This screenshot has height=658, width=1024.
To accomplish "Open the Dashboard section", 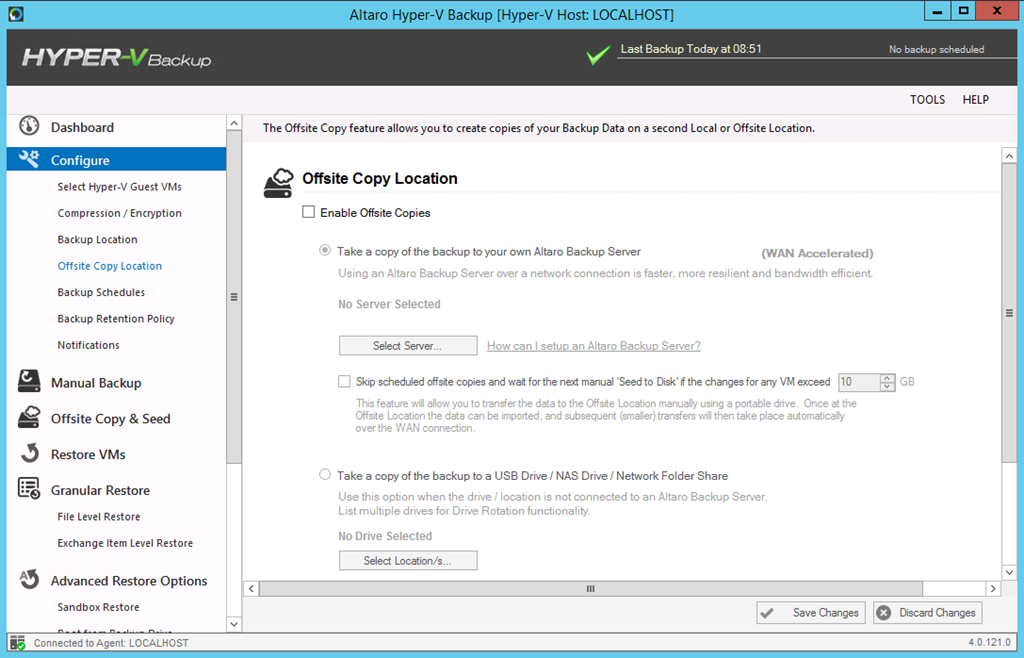I will (82, 127).
